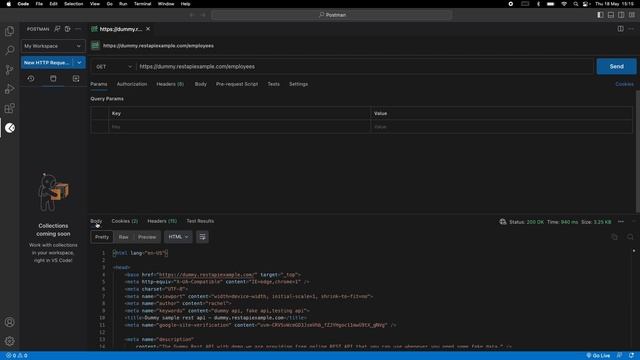Open the Selection menu in menu bar

[73, 4]
